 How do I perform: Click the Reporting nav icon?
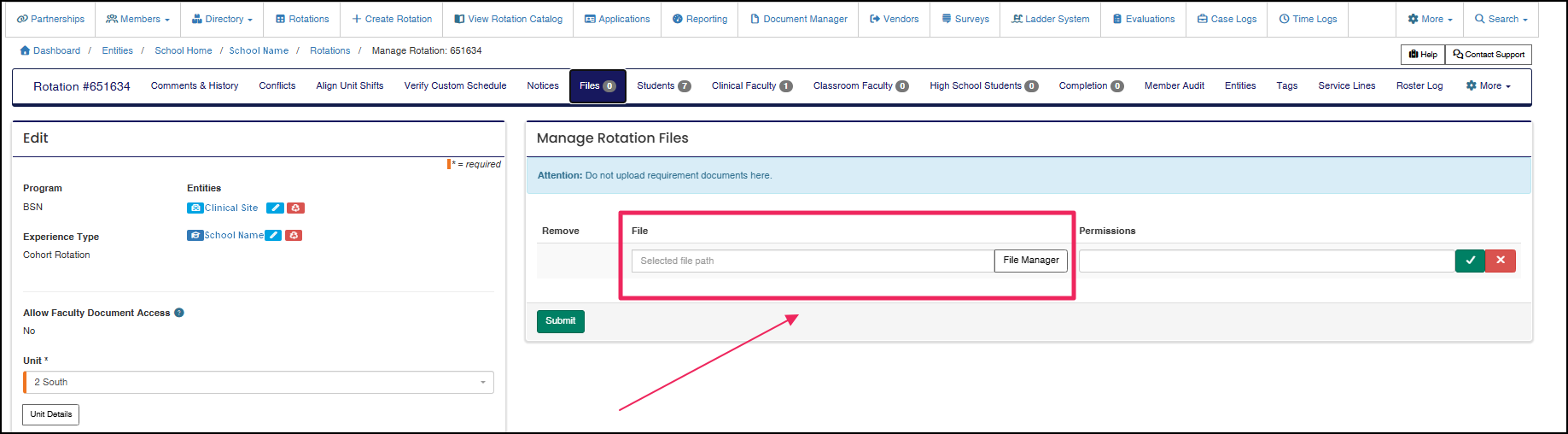(678, 19)
